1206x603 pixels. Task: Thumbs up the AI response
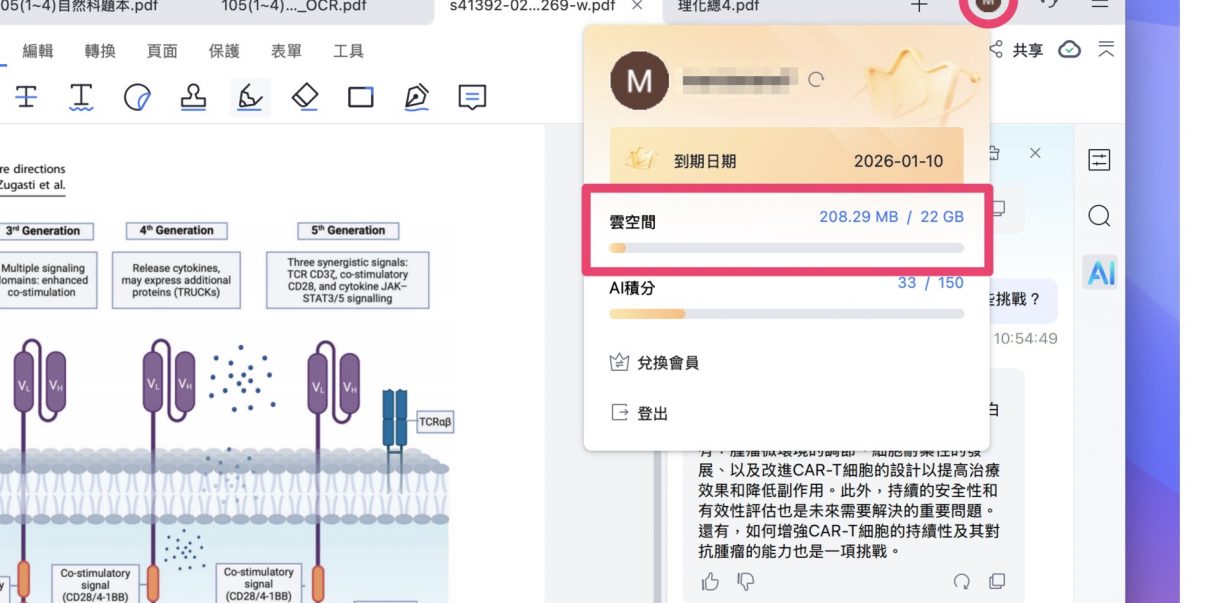710,581
